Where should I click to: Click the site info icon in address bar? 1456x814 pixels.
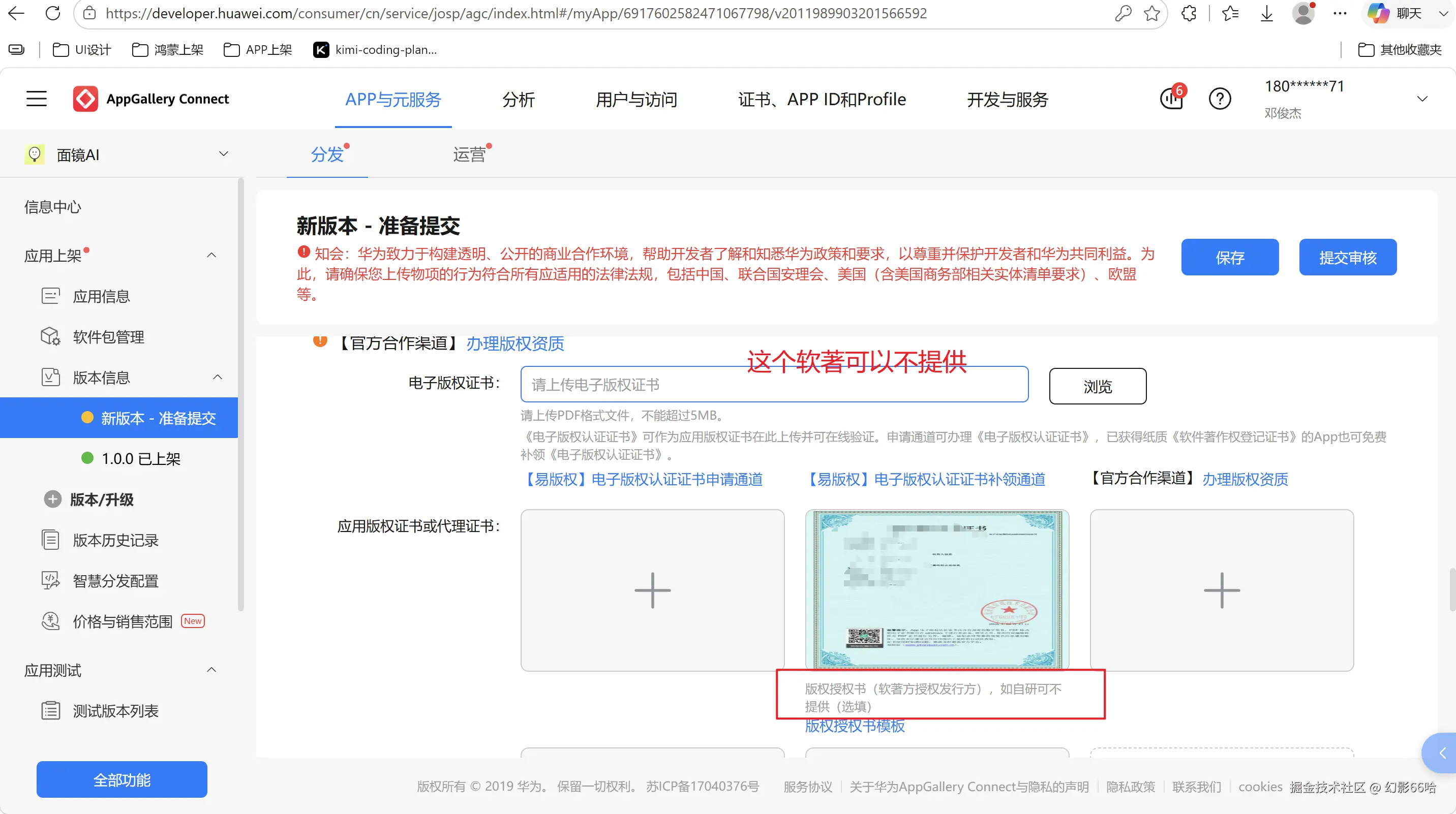[x=89, y=13]
